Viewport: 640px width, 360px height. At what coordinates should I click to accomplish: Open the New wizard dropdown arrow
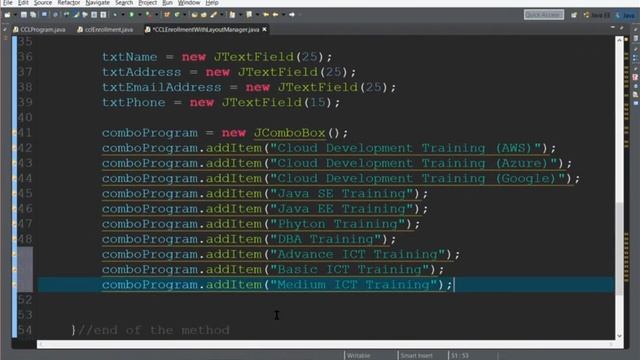pyautogui.click(x=15, y=15)
